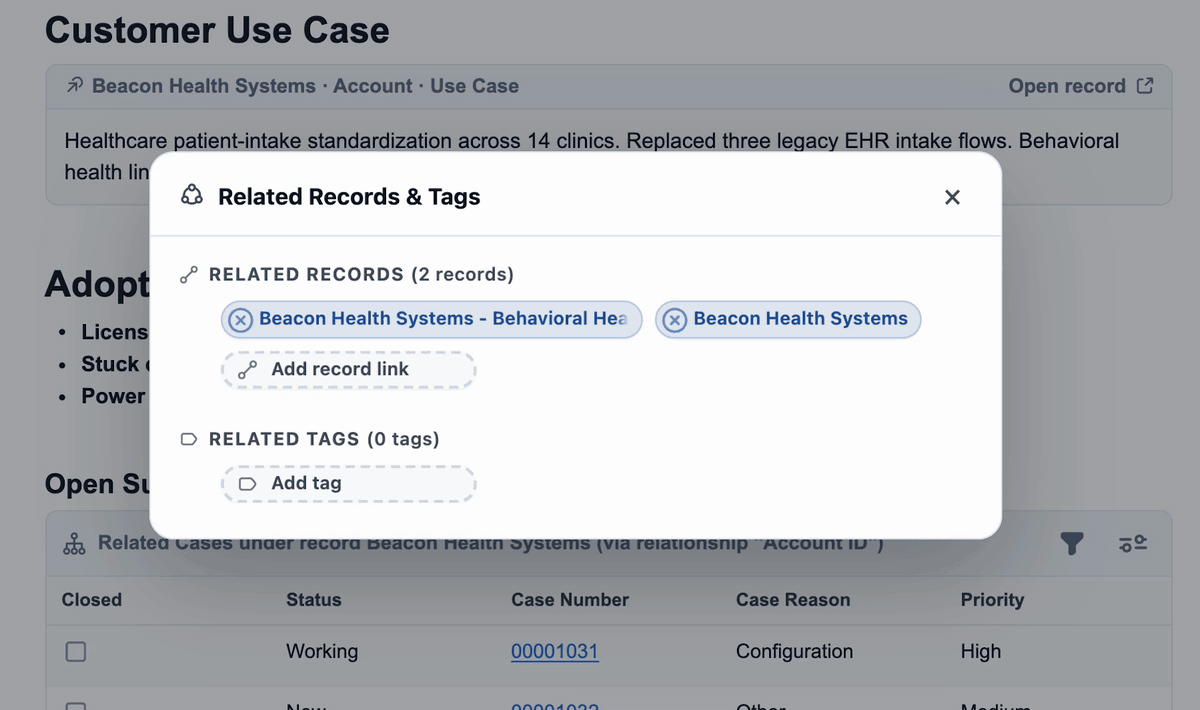Image resolution: width=1200 pixels, height=710 pixels.
Task: Click the filter funnel icon above cases table
Action: 1072,544
